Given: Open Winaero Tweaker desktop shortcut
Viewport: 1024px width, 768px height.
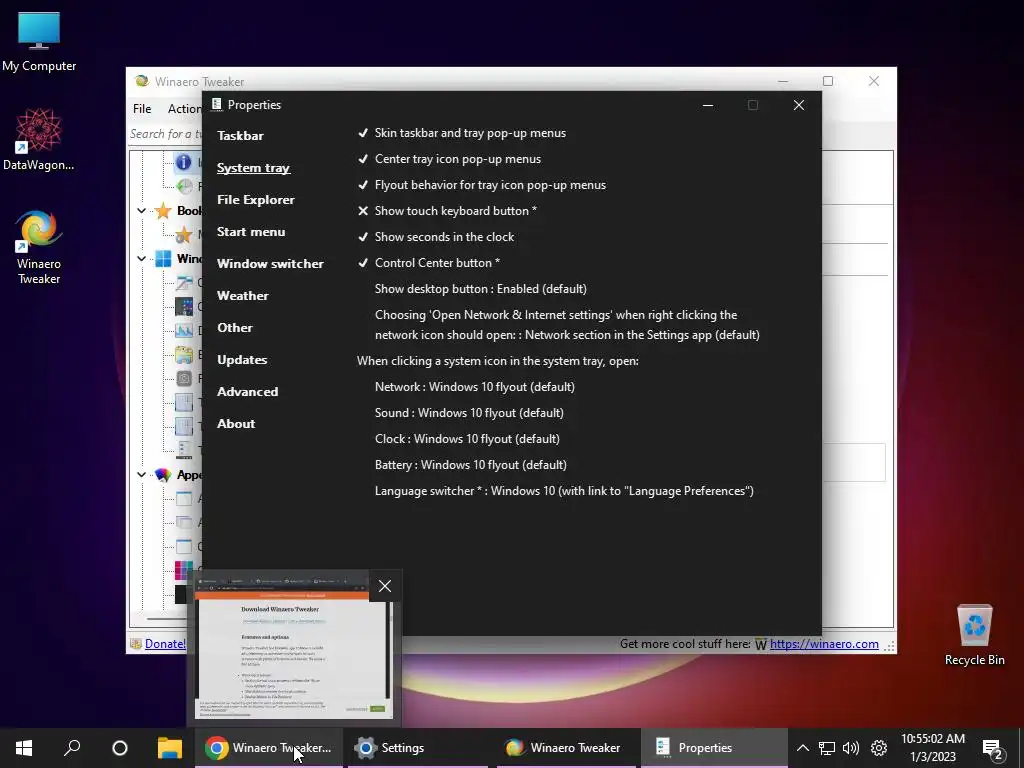Looking at the screenshot, I should coord(39,247).
